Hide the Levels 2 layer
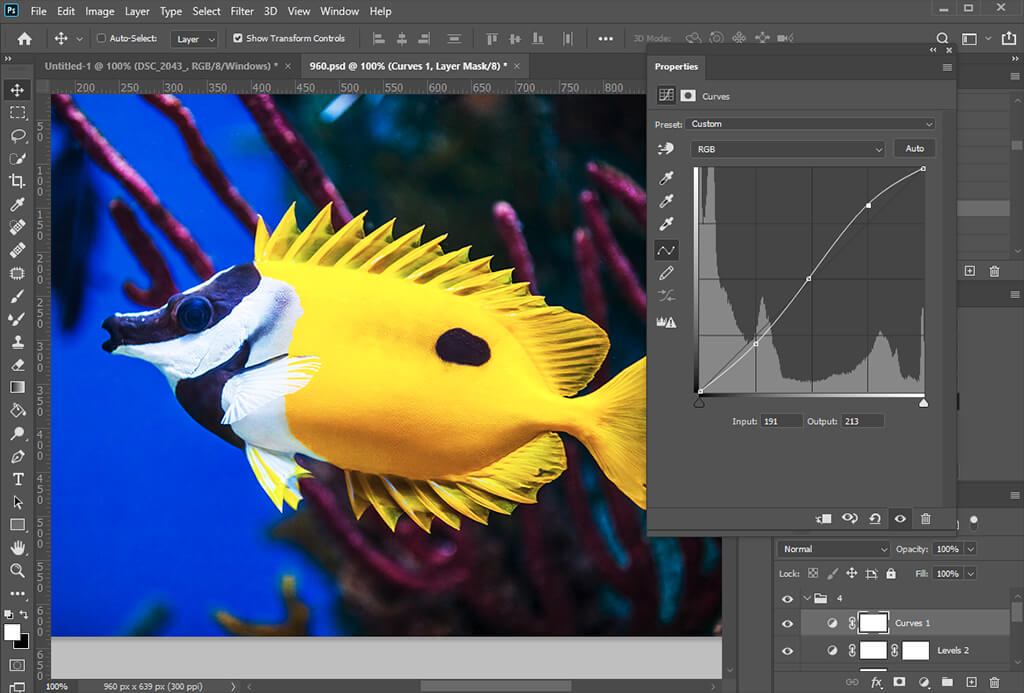1024x693 pixels. tap(788, 651)
